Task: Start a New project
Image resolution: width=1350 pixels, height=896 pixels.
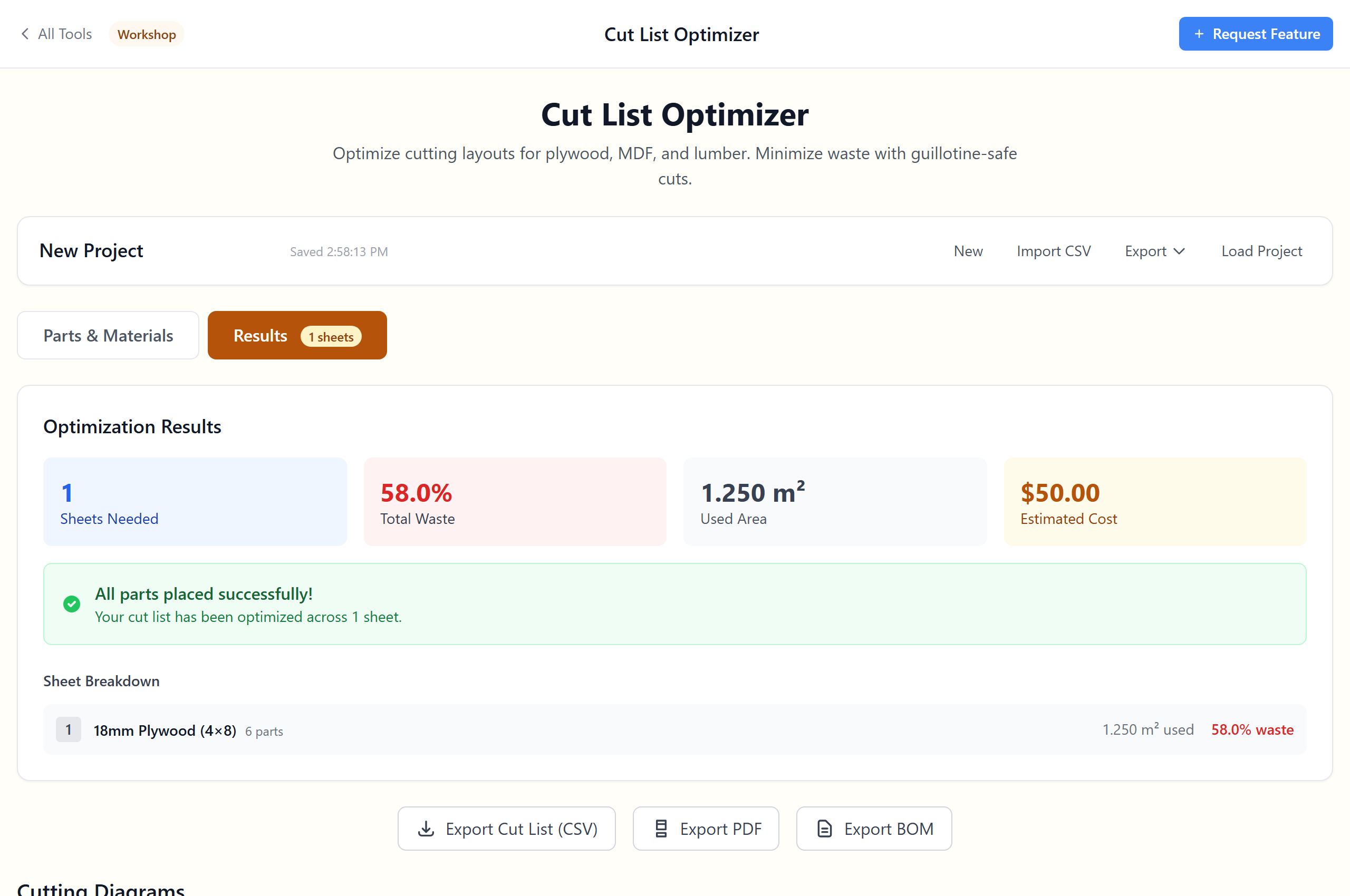Action: pyautogui.click(x=968, y=251)
